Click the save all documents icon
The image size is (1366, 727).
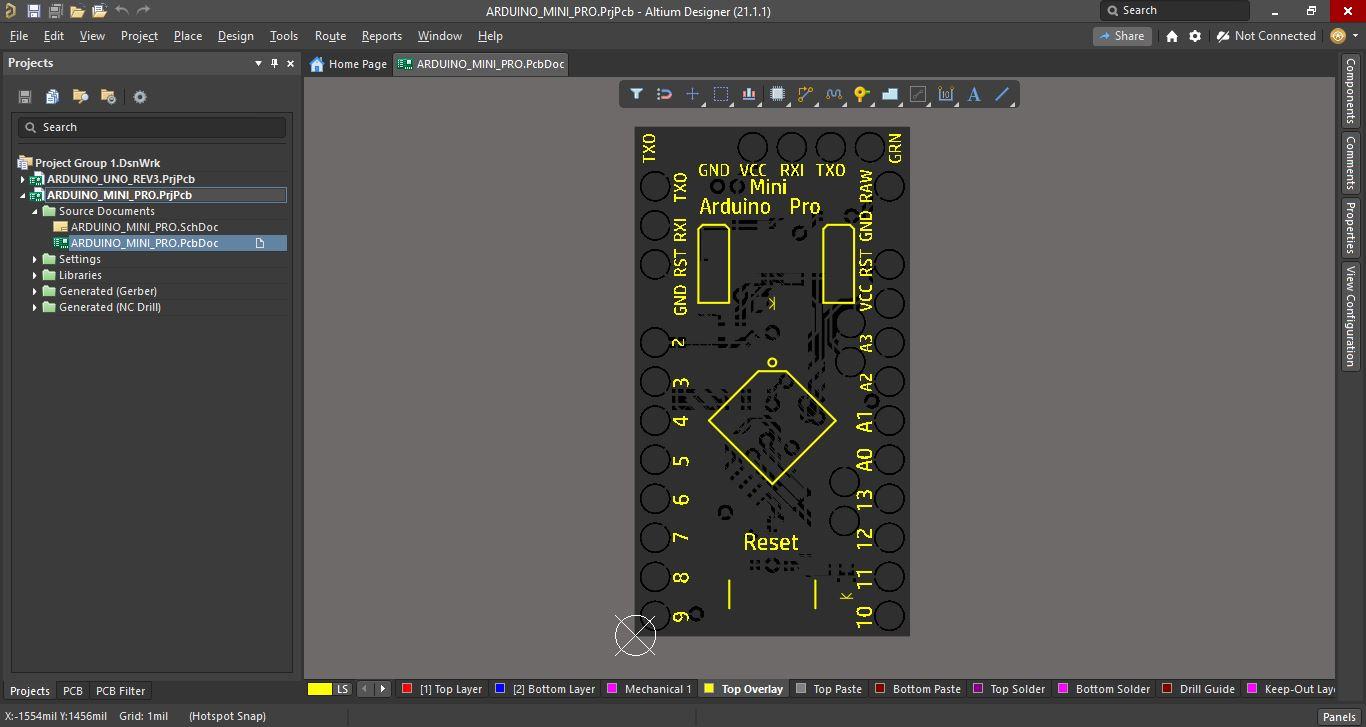pyautogui.click(x=55, y=11)
